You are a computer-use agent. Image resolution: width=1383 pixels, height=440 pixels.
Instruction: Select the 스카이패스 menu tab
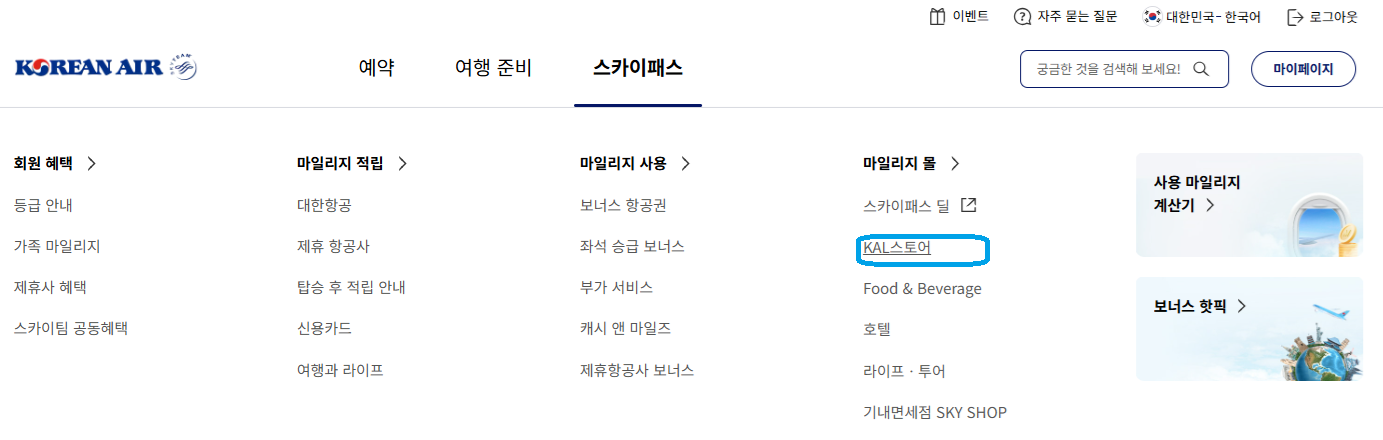637,69
